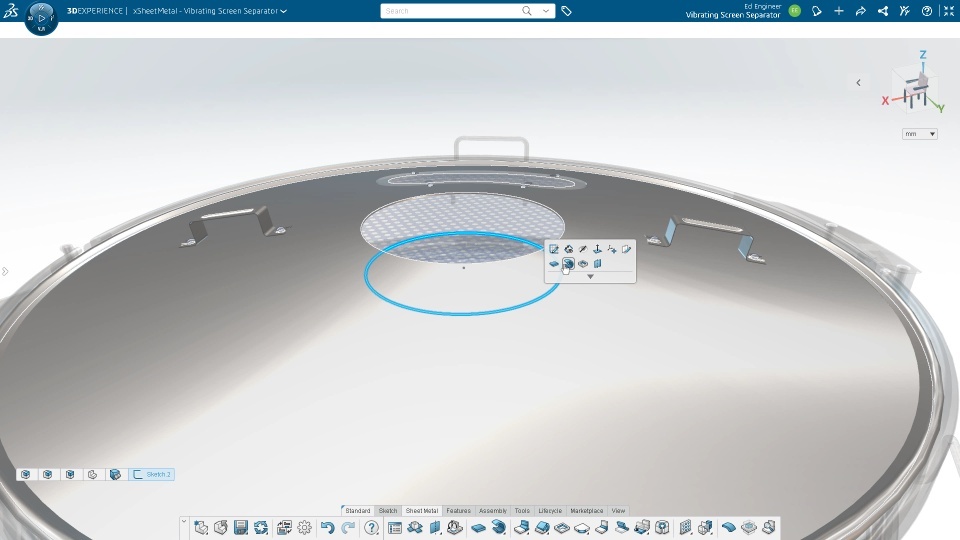
Task: Click the Undo arrow
Action: 328,527
